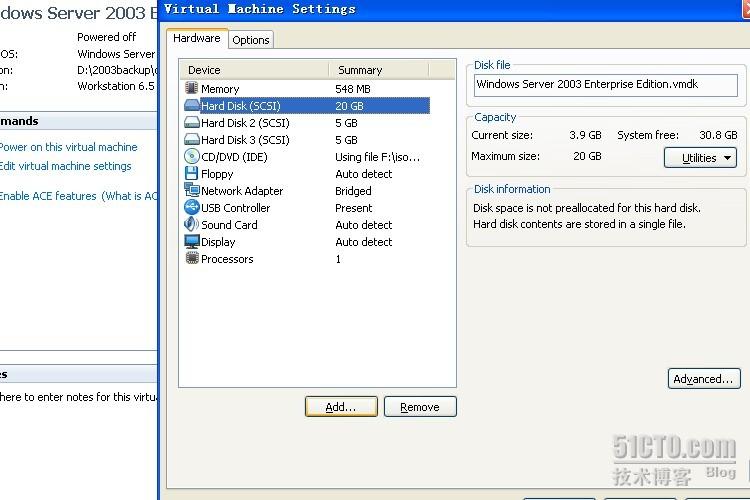
Task: Click the Sound Card speaker icon
Action: pyautogui.click(x=191, y=224)
